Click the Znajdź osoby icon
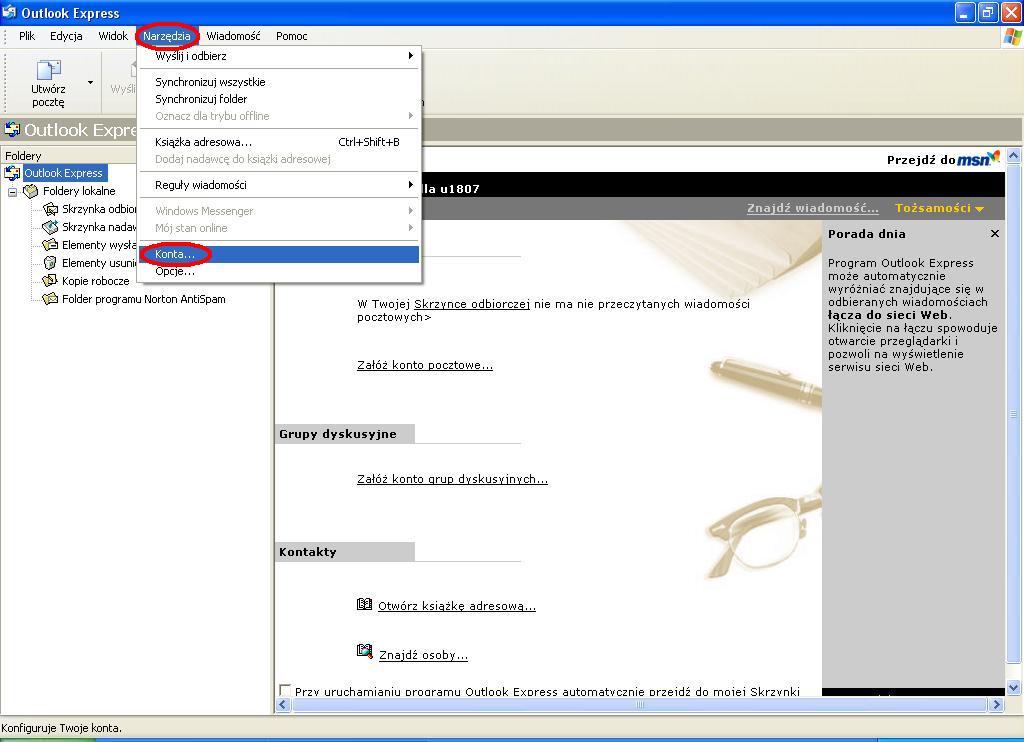This screenshot has height=742, width=1024. tap(365, 652)
